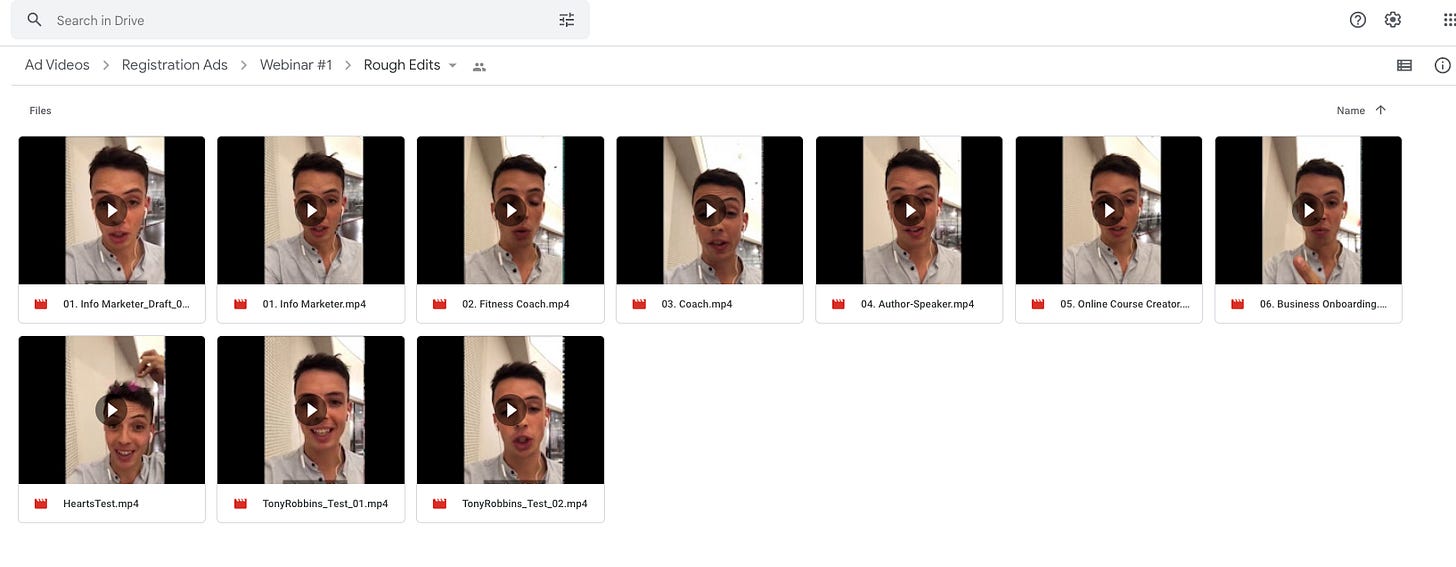The width and height of the screenshot is (1456, 567).
Task: Play 01. Info Marketer.mp4 preview
Action: point(311,210)
